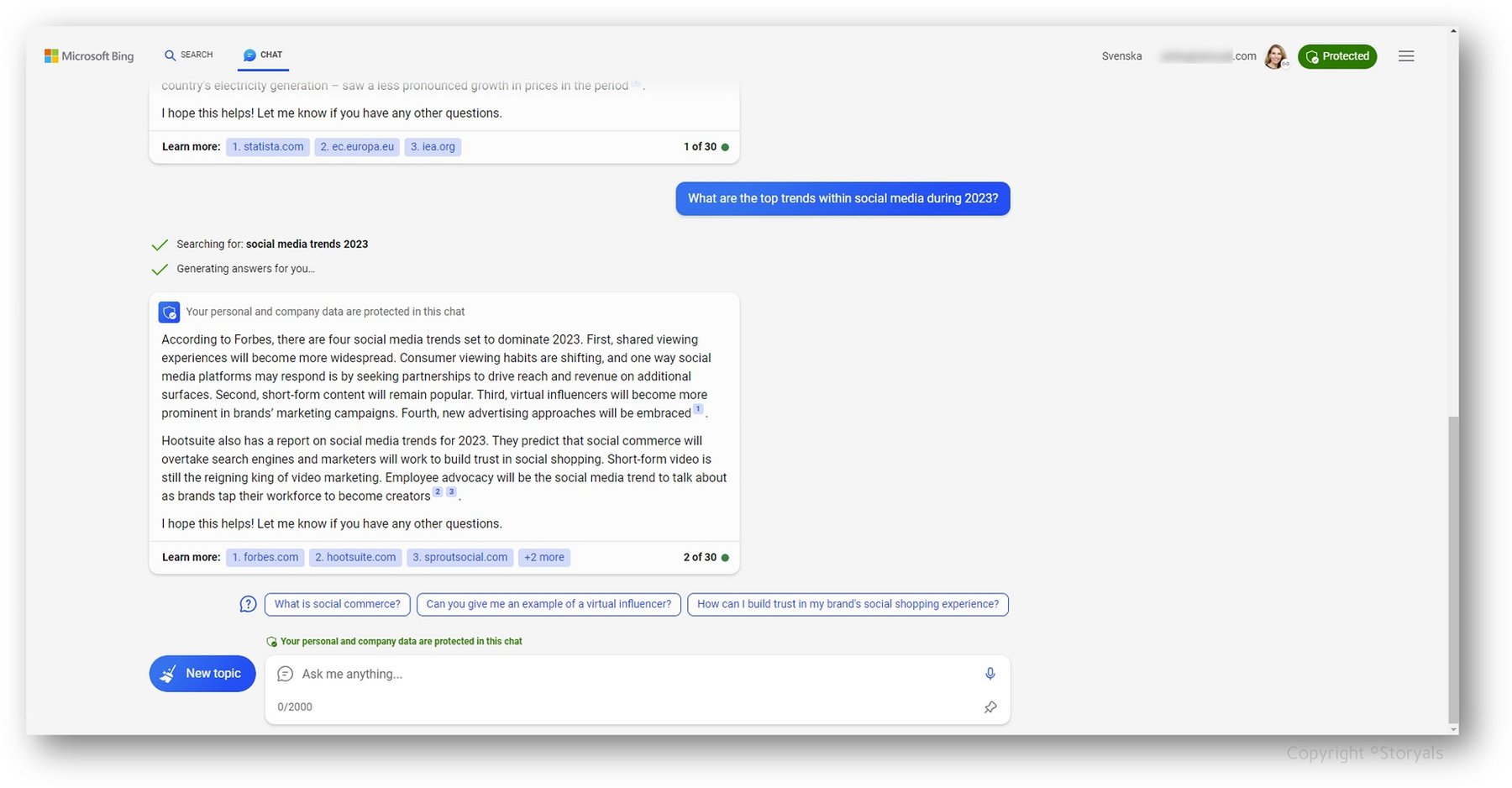1512x788 pixels.
Task: Click the Microsoft Bing logo
Action: tap(88, 55)
